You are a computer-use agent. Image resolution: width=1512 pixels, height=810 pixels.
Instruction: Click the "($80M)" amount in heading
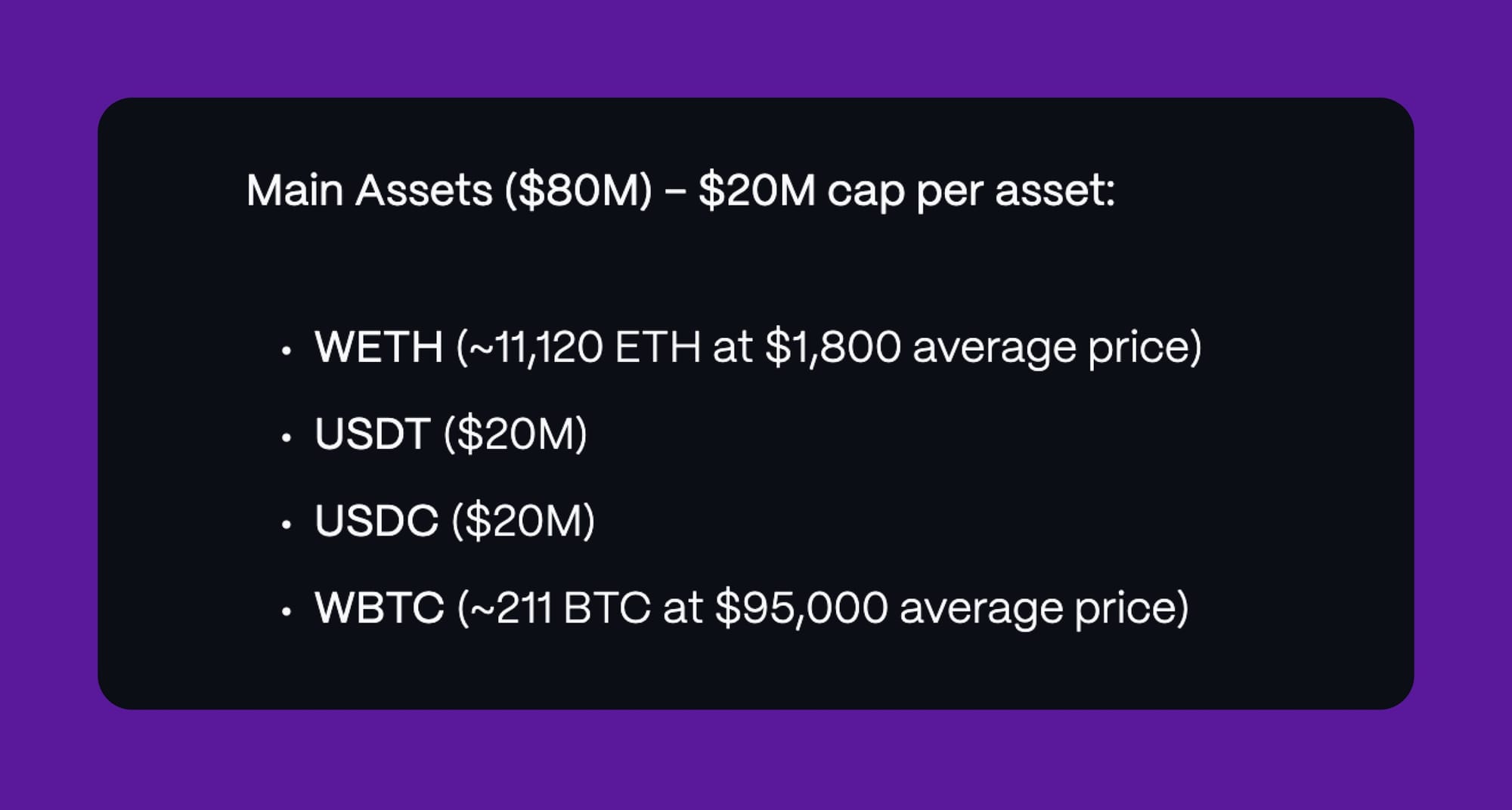click(578, 190)
